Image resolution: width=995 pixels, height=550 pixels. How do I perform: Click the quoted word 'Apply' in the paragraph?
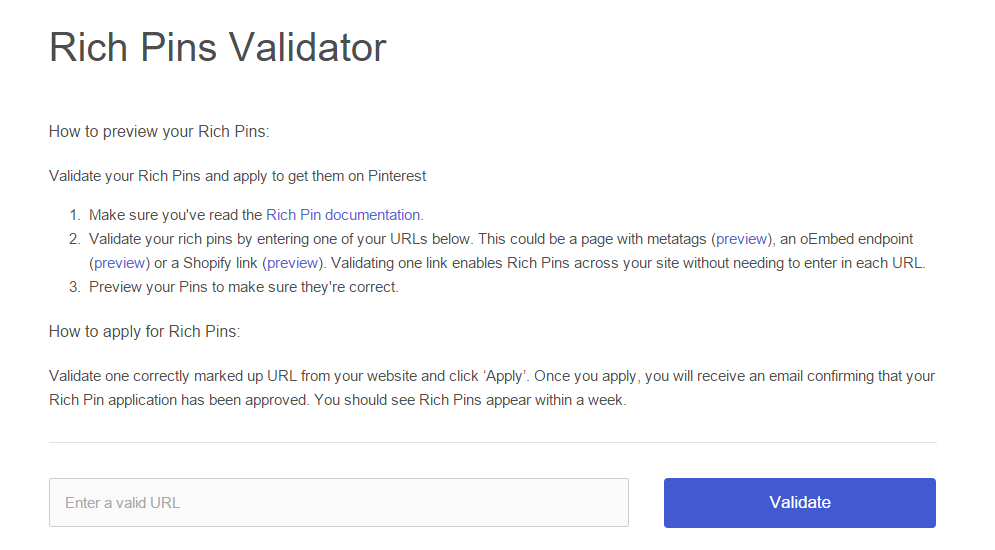coord(503,377)
